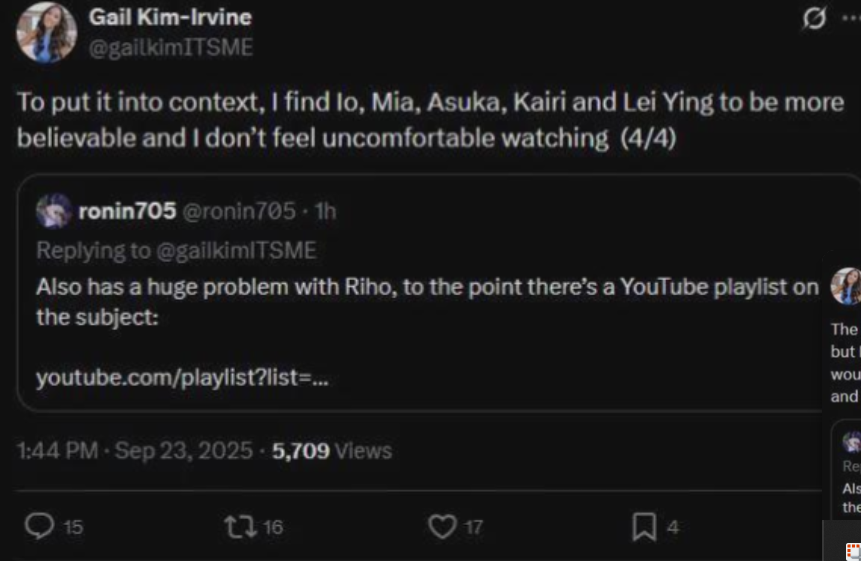Screen dimensions: 861x561
Task: Open the three-dot more options menu
Action: coord(851,19)
